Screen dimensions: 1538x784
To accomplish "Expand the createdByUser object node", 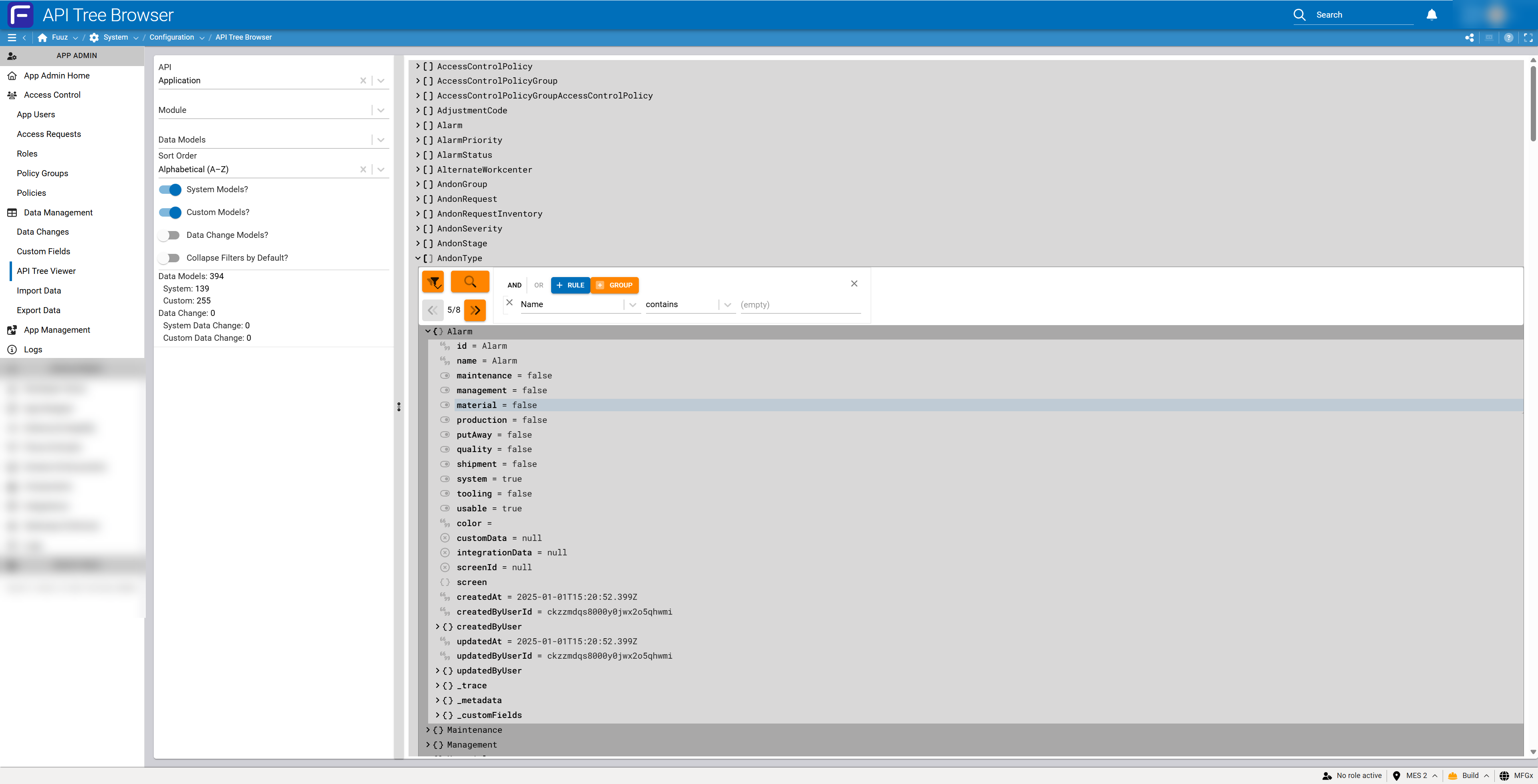I will pyautogui.click(x=438, y=626).
